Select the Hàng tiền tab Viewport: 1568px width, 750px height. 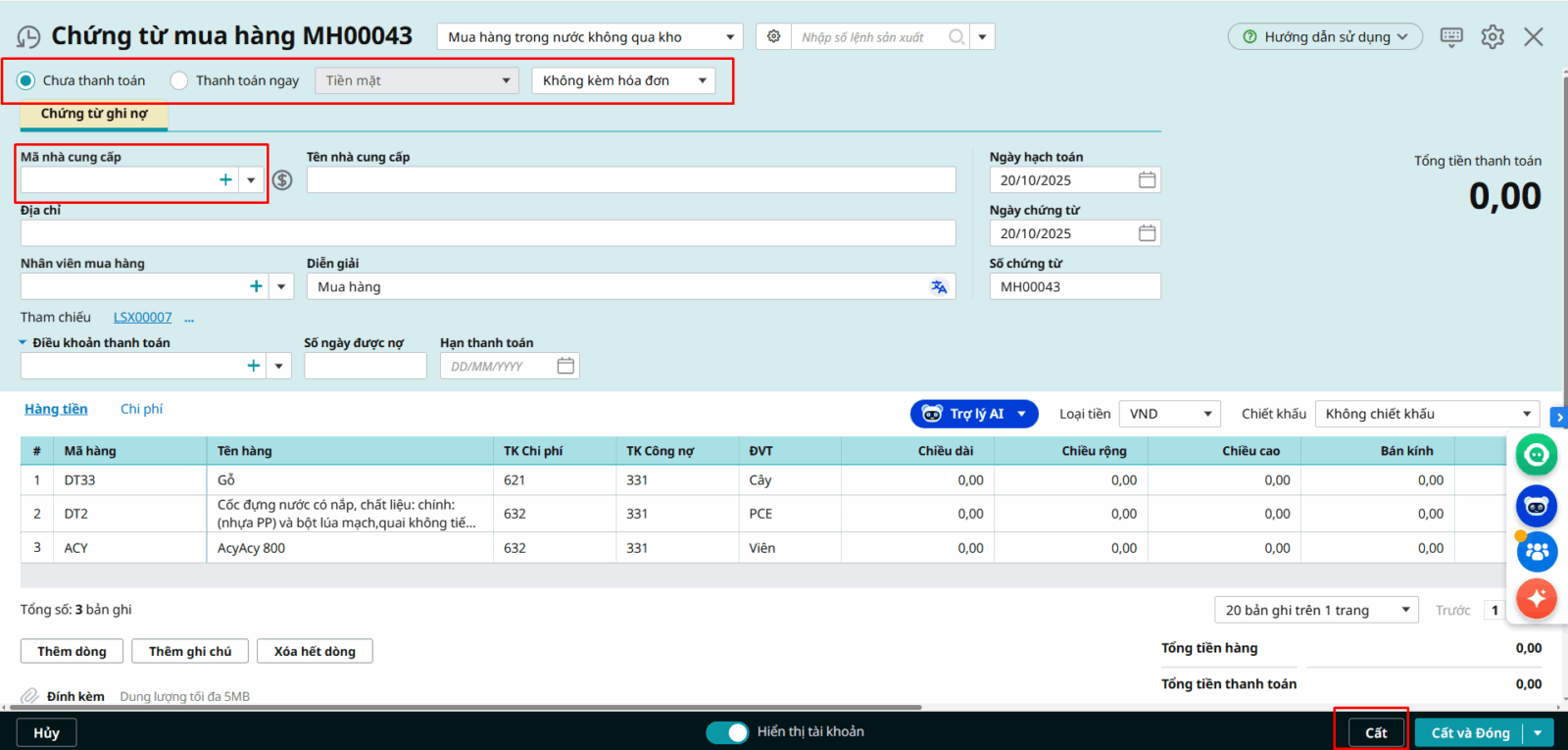(x=56, y=409)
